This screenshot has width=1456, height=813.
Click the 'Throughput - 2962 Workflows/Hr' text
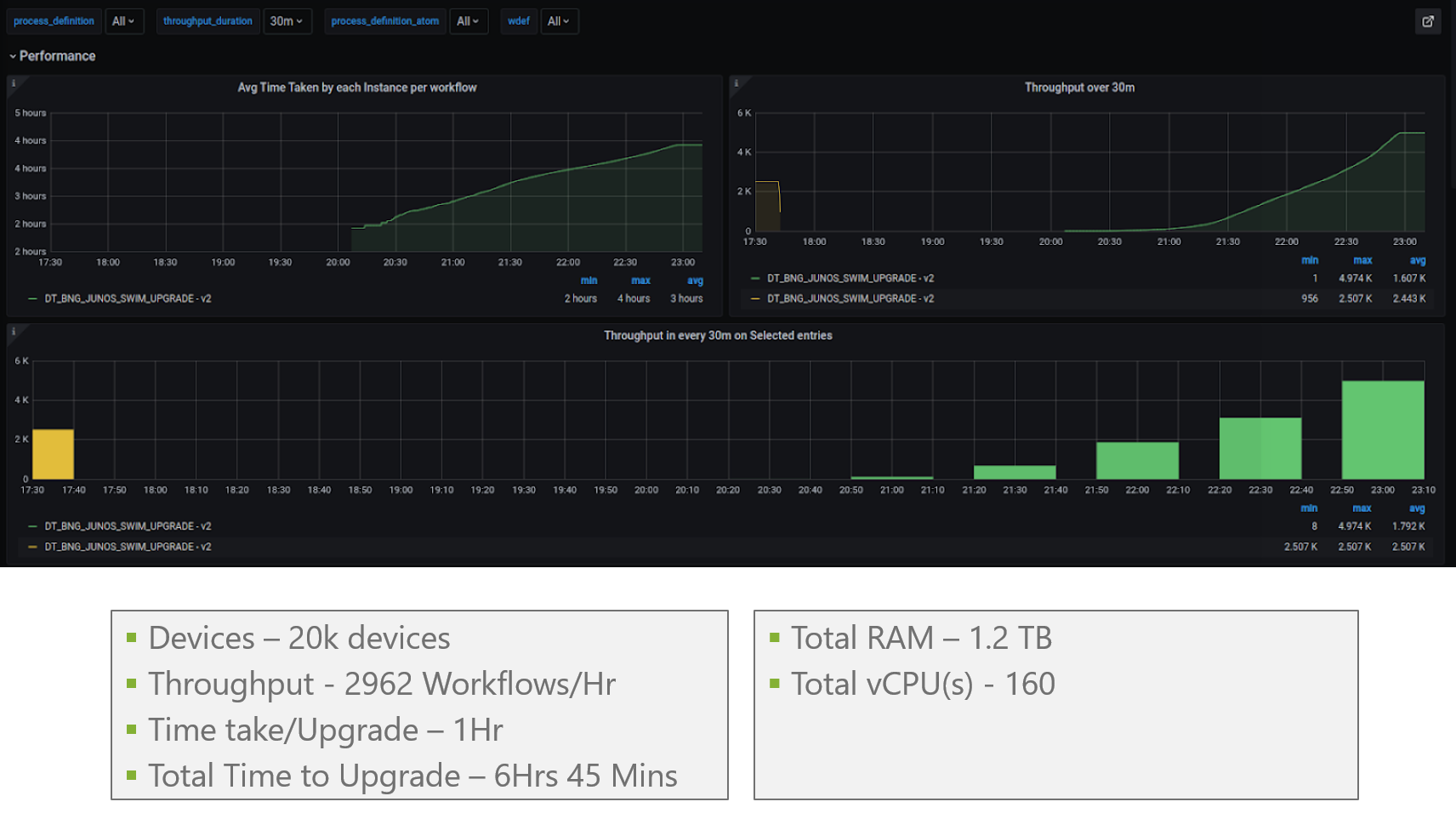pos(382,685)
